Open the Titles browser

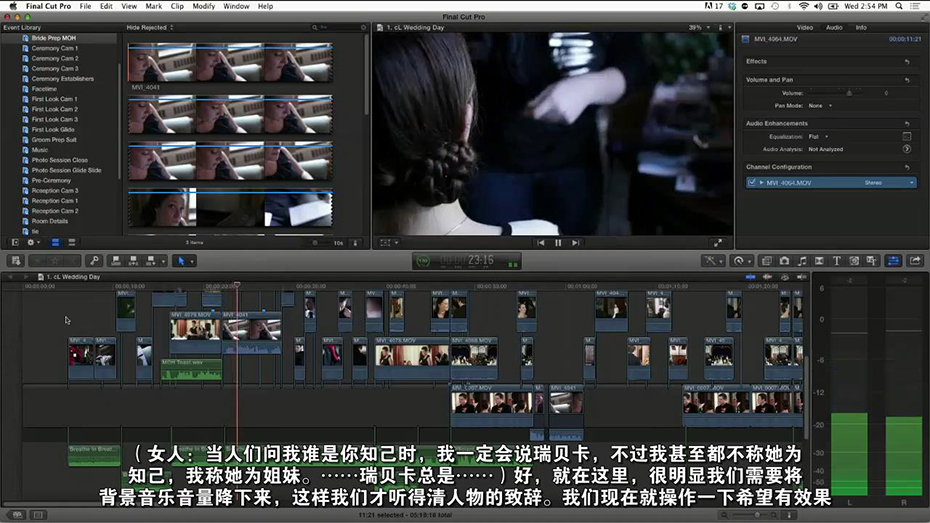837,261
